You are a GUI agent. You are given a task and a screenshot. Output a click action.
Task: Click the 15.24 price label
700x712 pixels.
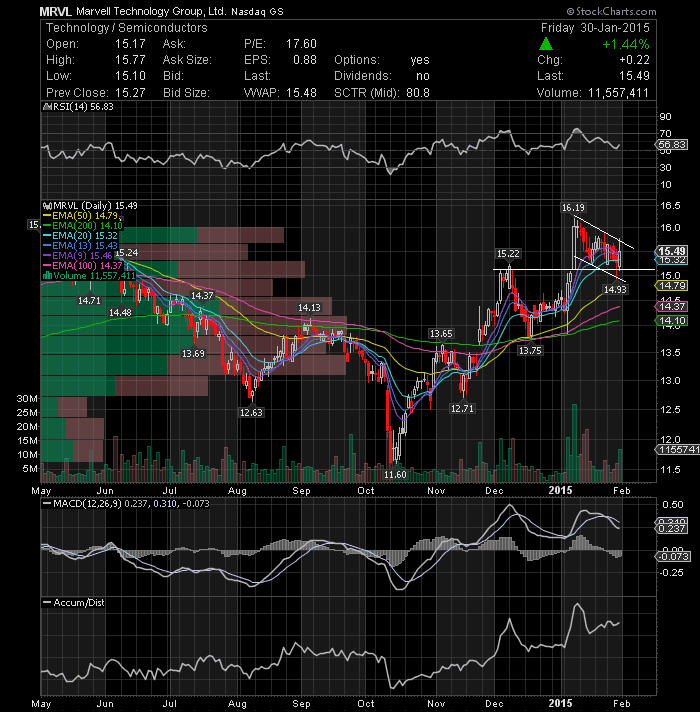tap(127, 252)
